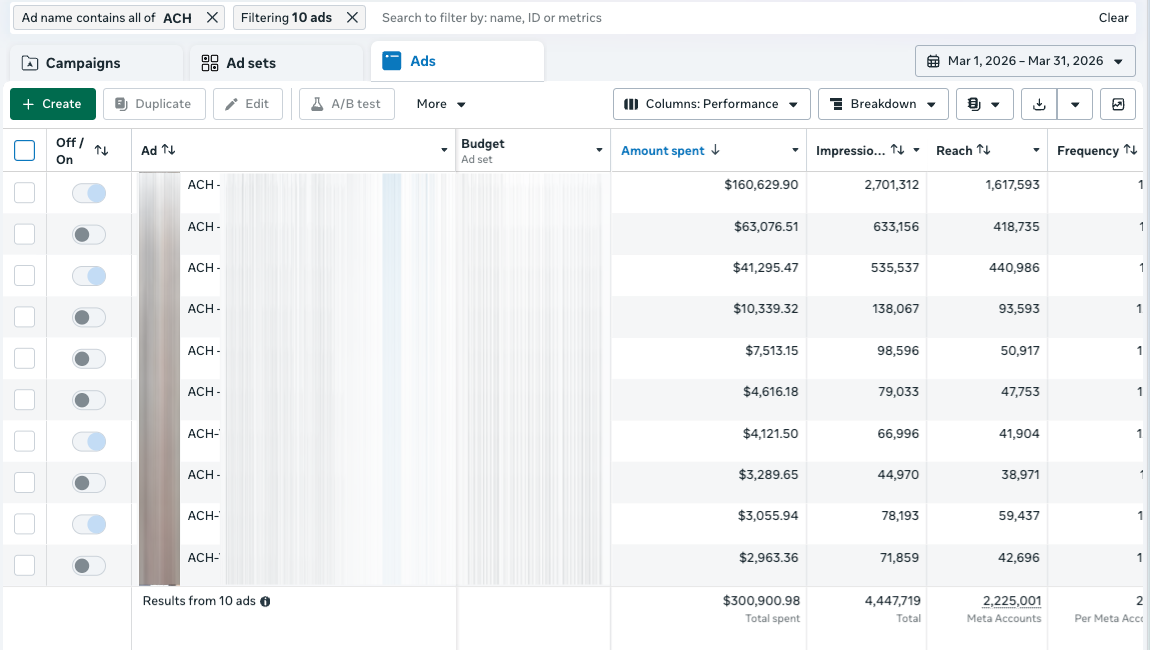Click the Ad sets tab grid icon

[210, 63]
